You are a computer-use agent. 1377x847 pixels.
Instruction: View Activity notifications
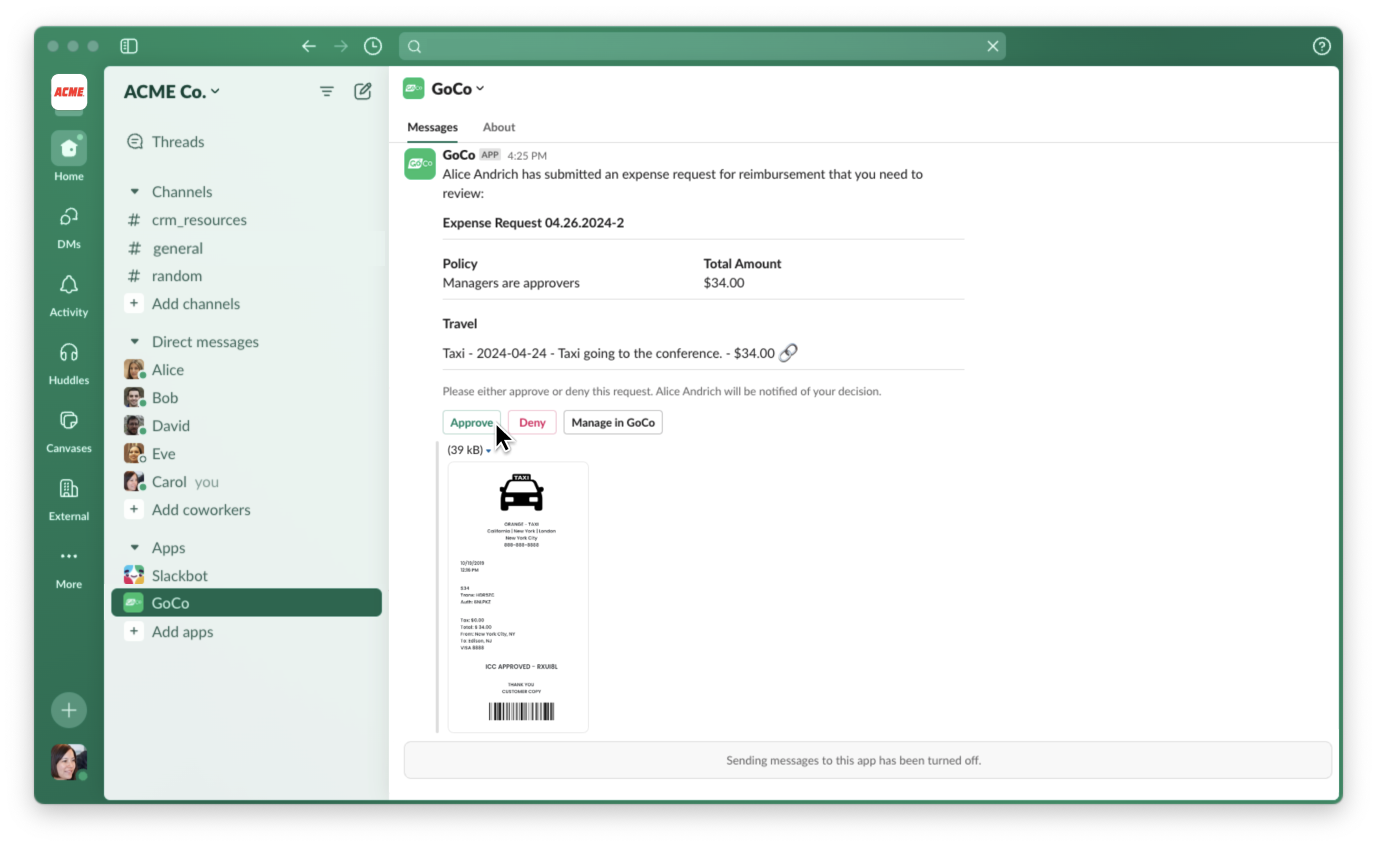coord(68,287)
